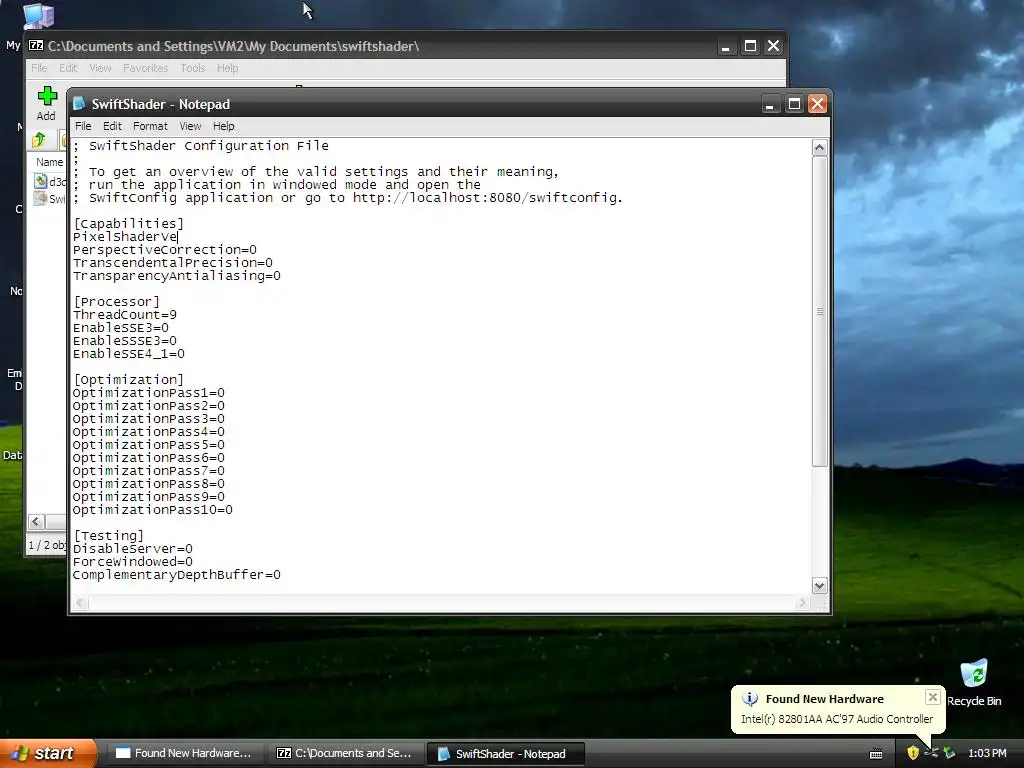
Task: Click on [Testing] section header
Action: pyautogui.click(x=108, y=536)
